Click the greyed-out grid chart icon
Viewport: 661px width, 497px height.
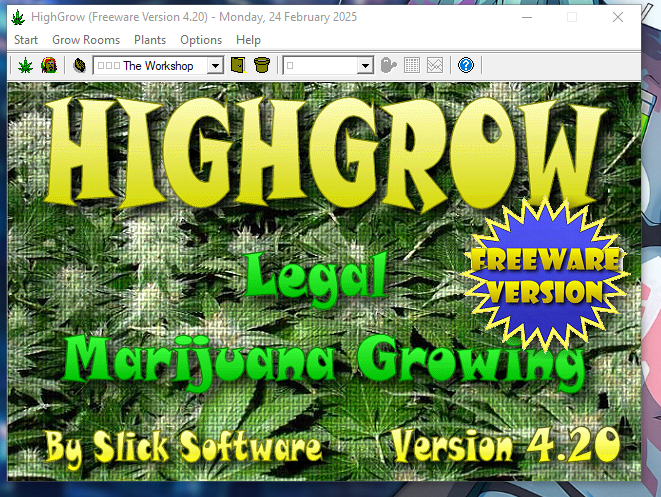(x=412, y=65)
